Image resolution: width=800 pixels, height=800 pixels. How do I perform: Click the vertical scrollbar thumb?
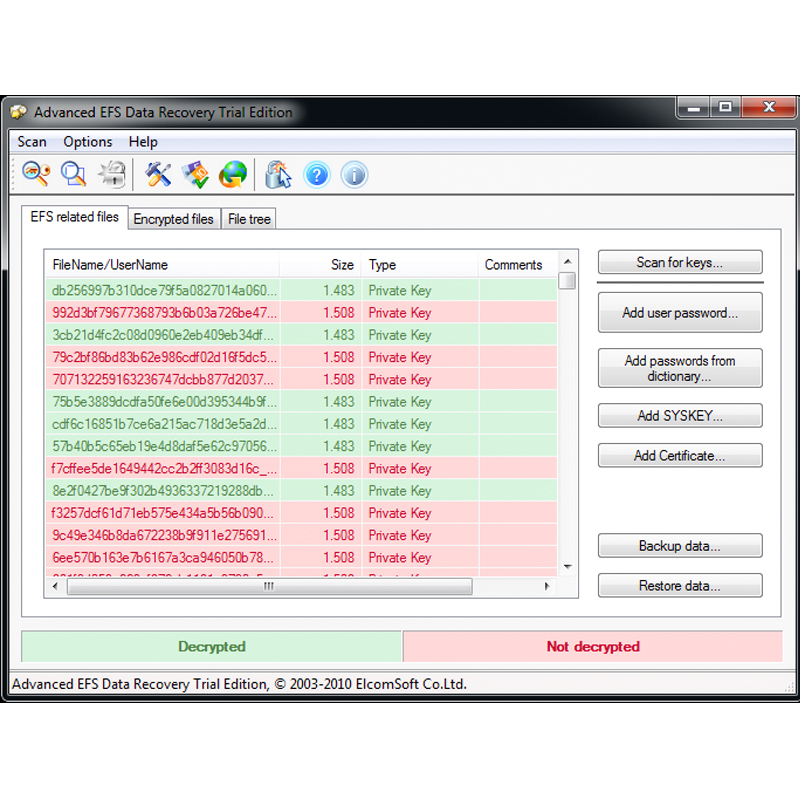pyautogui.click(x=567, y=281)
